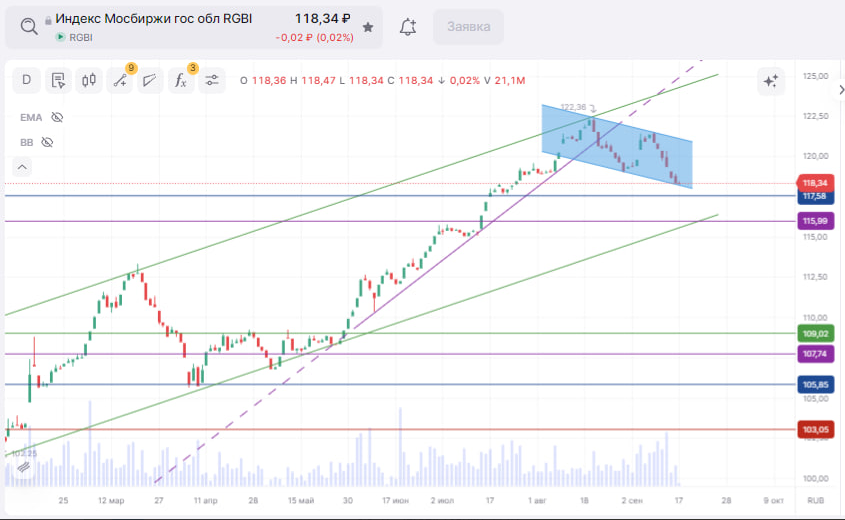
Task: Open chart settings sliders icon
Action: [x=212, y=80]
